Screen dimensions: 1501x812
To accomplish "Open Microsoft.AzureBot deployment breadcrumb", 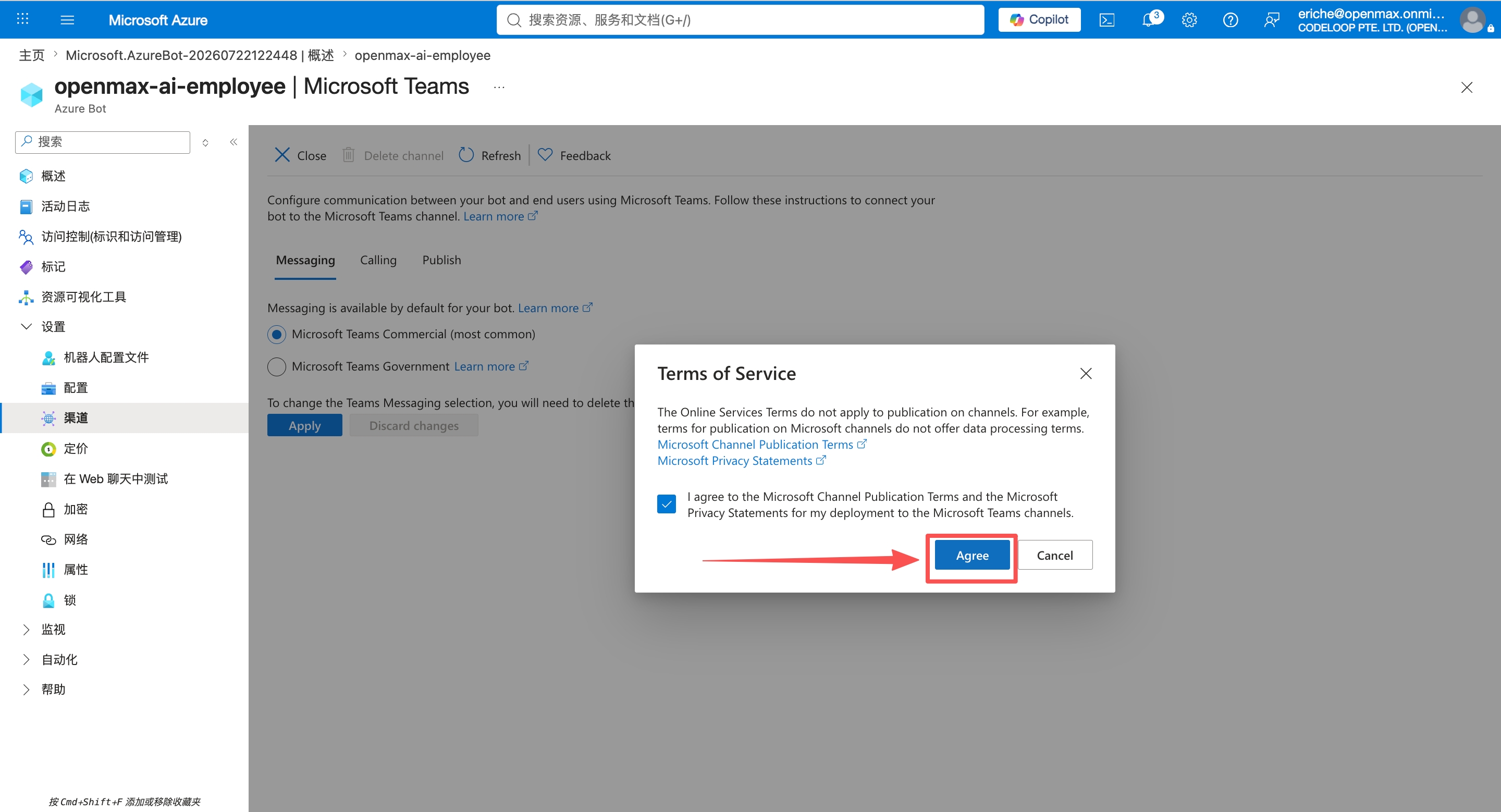I will point(200,55).
